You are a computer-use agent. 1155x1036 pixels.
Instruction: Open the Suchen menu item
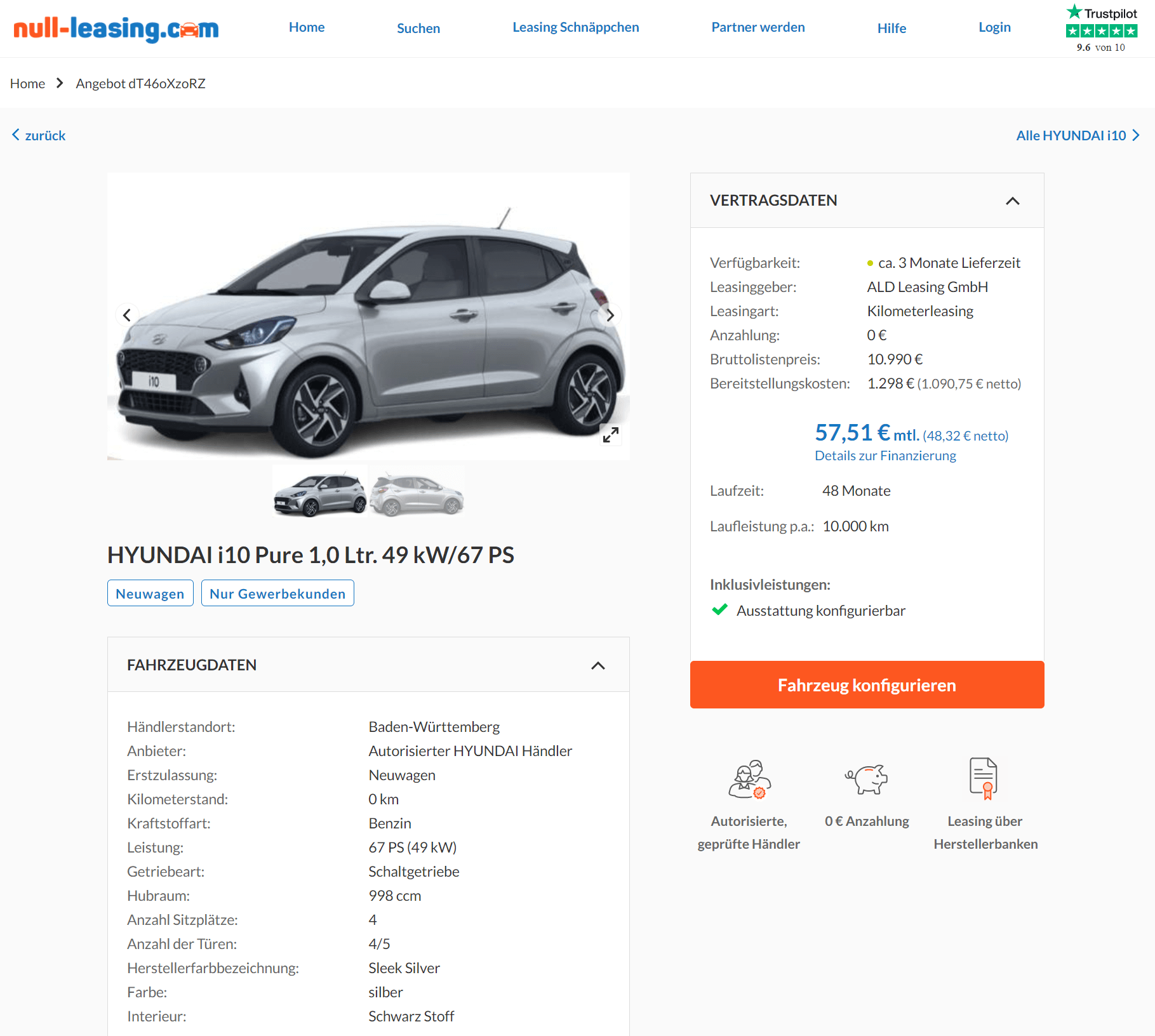(x=418, y=28)
